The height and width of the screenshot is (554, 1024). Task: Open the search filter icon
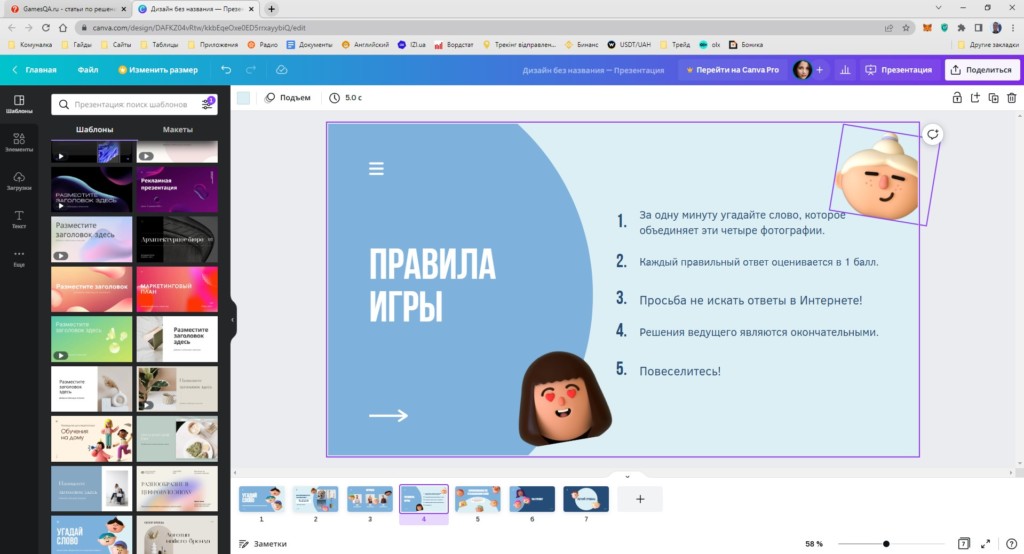coord(208,104)
